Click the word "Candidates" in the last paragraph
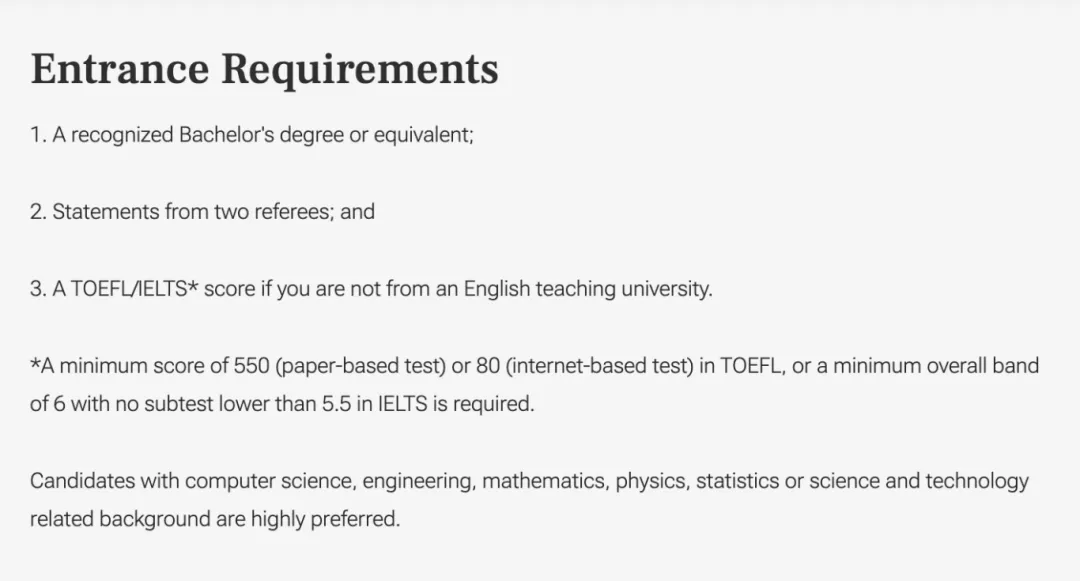The height and width of the screenshot is (581, 1080). coord(83,480)
